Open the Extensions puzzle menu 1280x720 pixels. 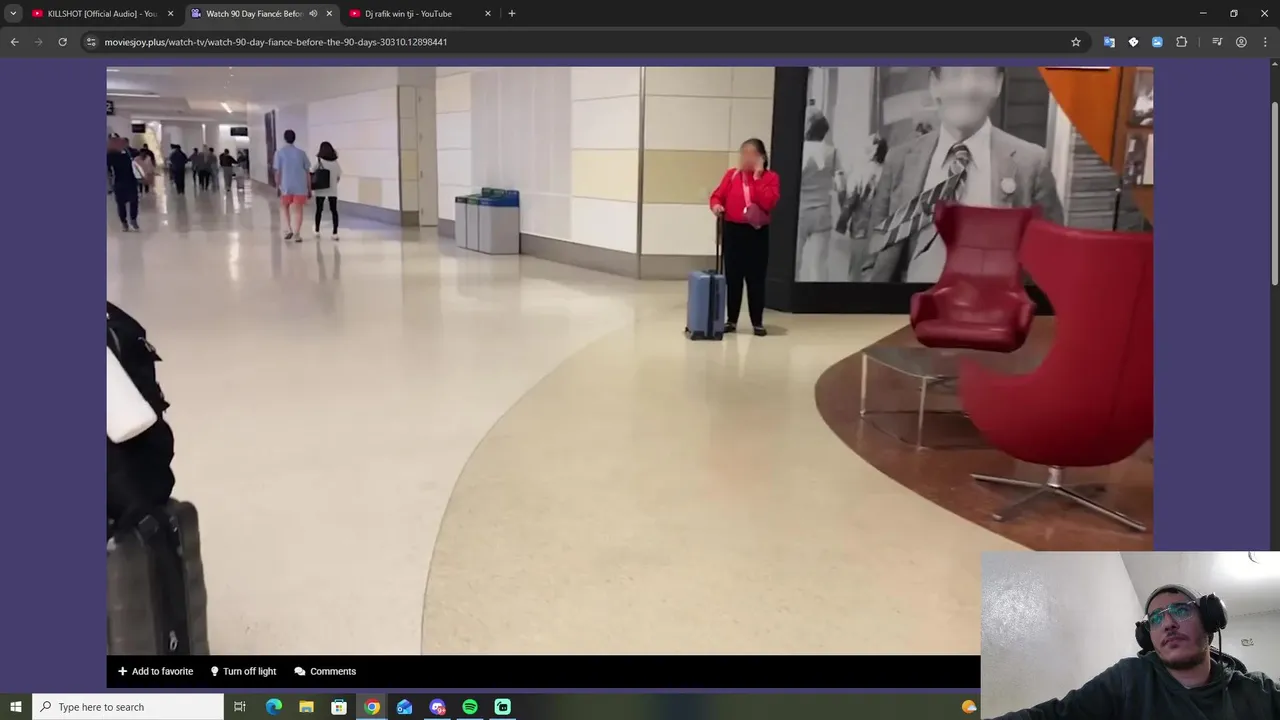1182,42
